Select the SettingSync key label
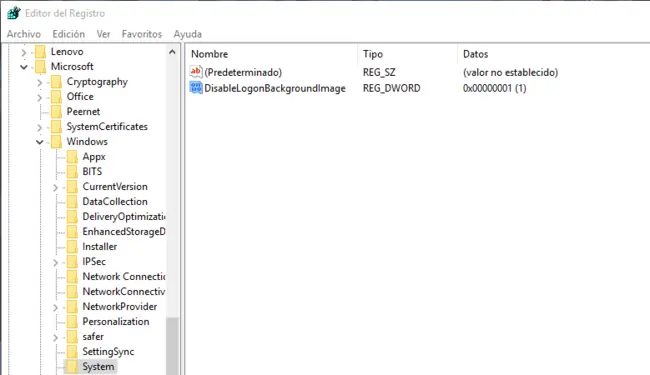 tap(108, 352)
